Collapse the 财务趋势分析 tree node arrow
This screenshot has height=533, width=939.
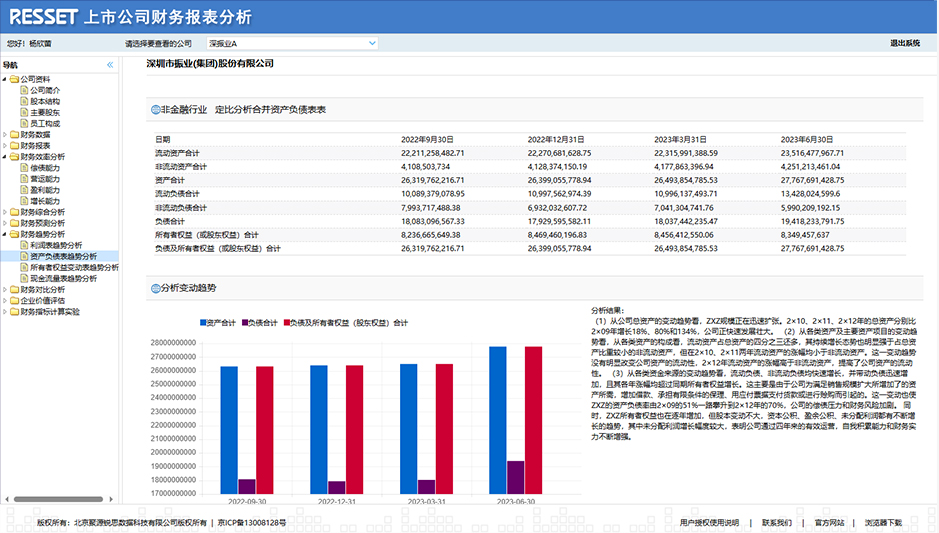[5, 234]
